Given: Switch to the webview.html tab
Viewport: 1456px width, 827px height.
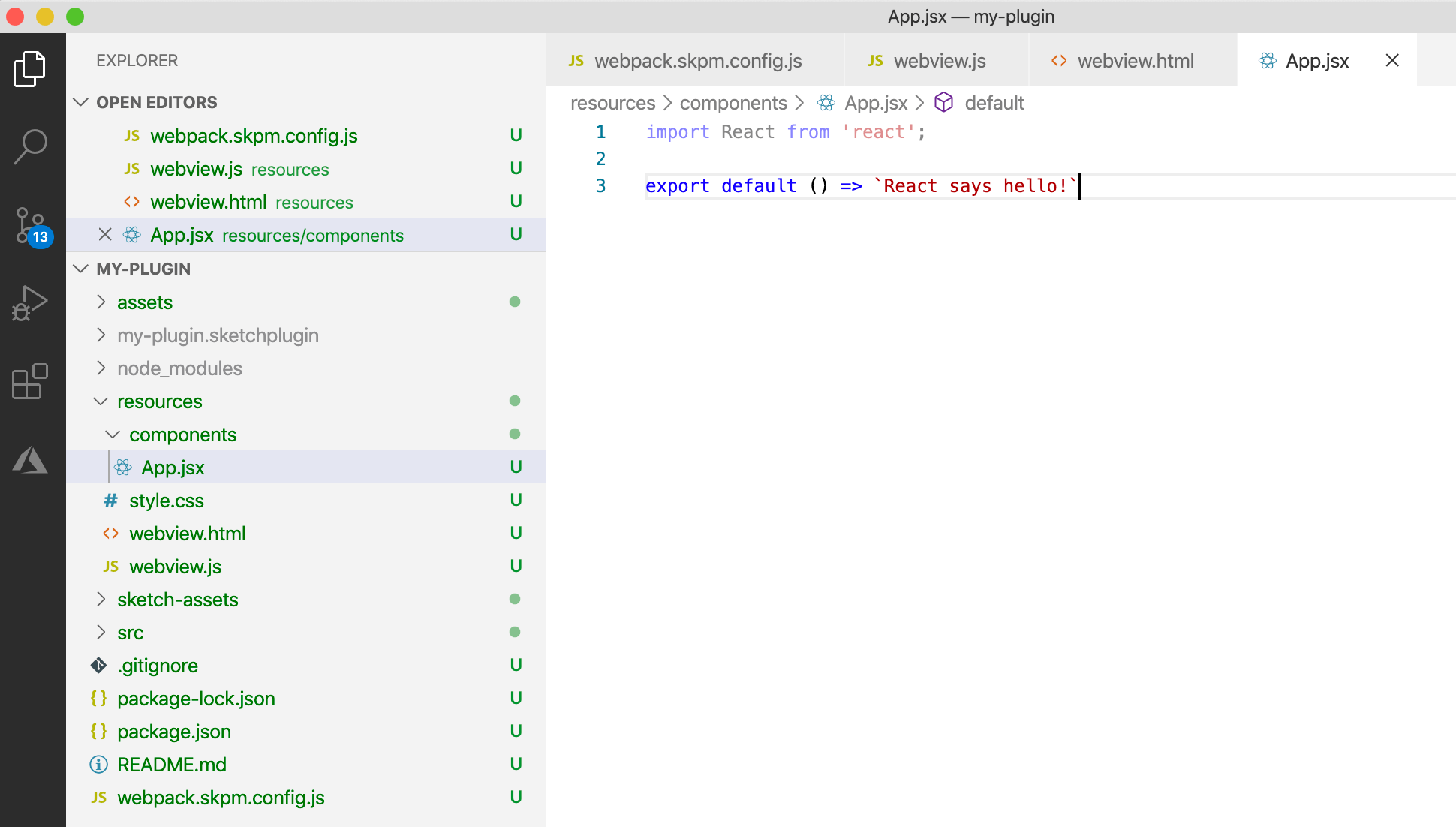Looking at the screenshot, I should [x=1135, y=61].
